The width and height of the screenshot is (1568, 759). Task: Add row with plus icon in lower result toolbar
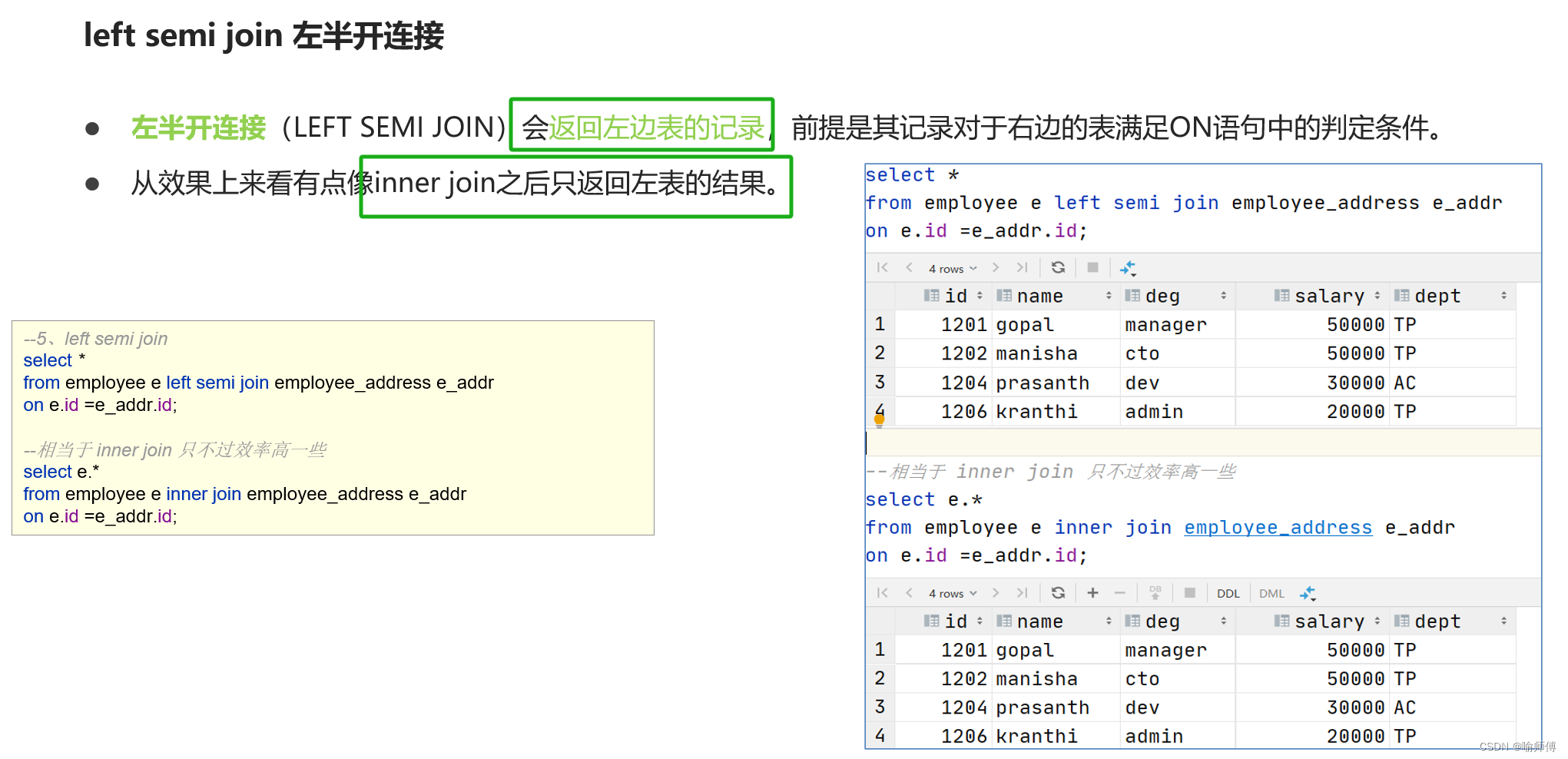point(1092,592)
